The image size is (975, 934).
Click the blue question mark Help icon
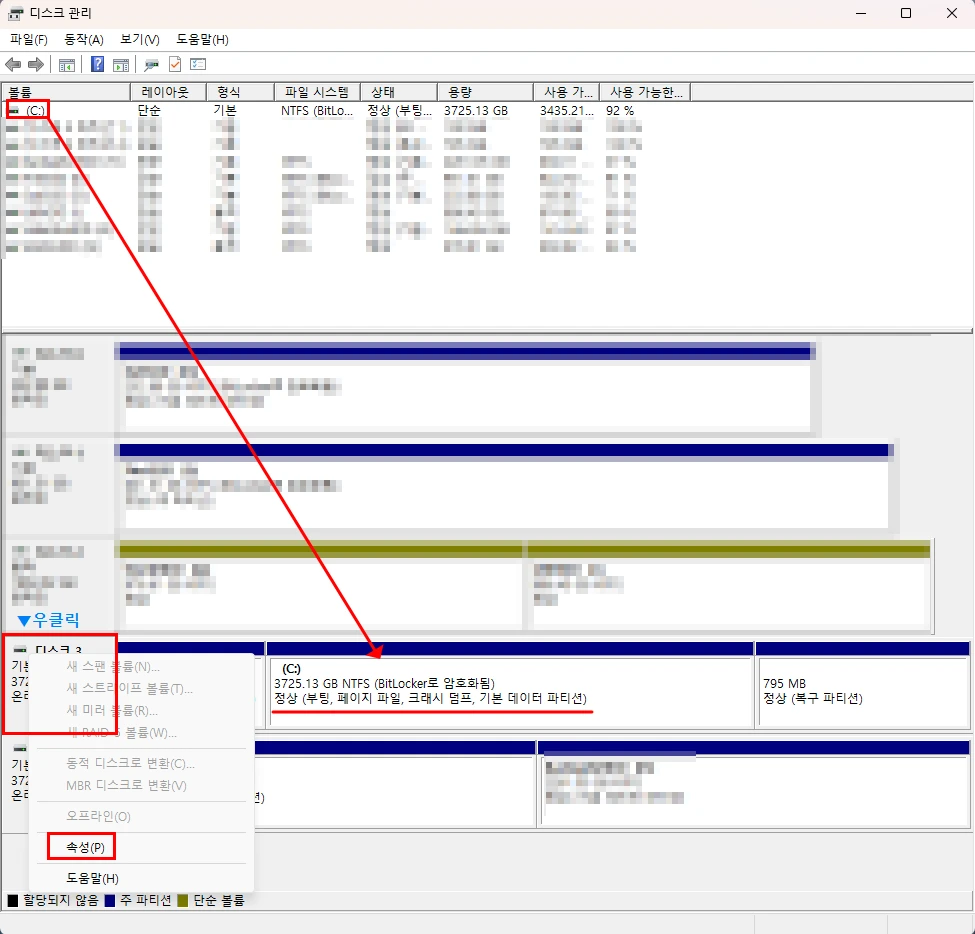98,64
